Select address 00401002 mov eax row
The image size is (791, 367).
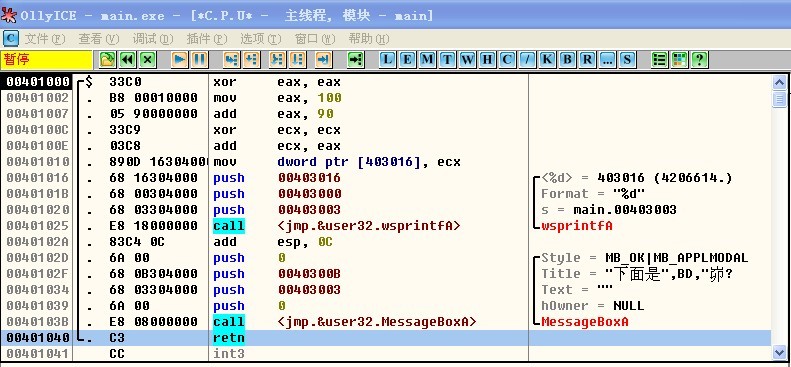(x=386, y=98)
